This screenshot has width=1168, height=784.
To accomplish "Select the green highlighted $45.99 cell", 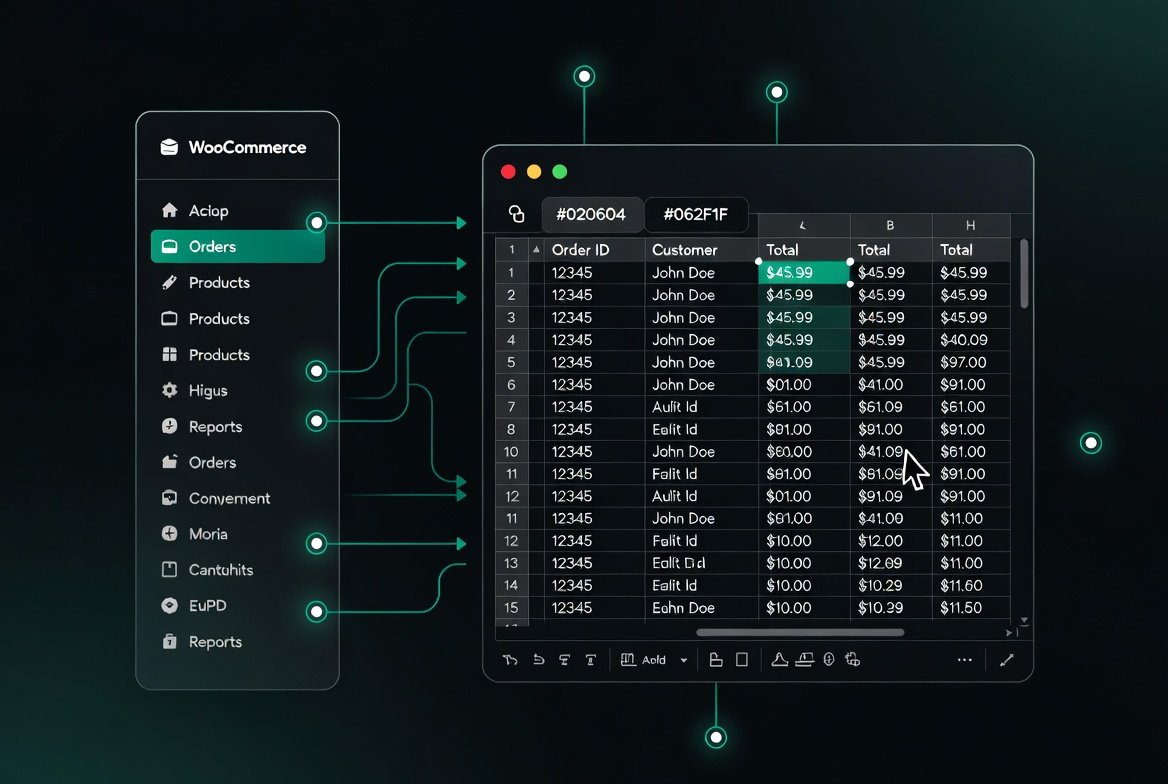I will click(x=804, y=272).
